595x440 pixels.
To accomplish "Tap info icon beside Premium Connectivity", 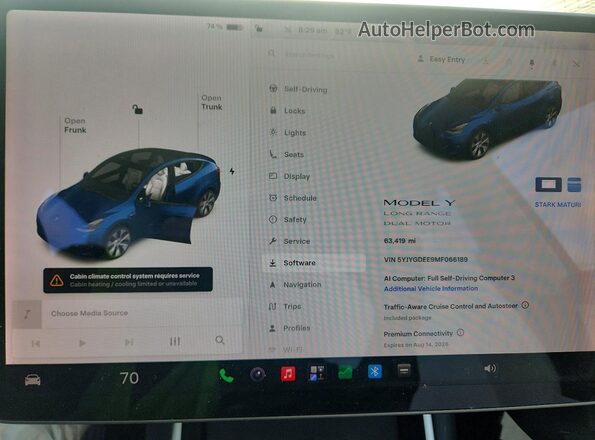I will click(460, 332).
